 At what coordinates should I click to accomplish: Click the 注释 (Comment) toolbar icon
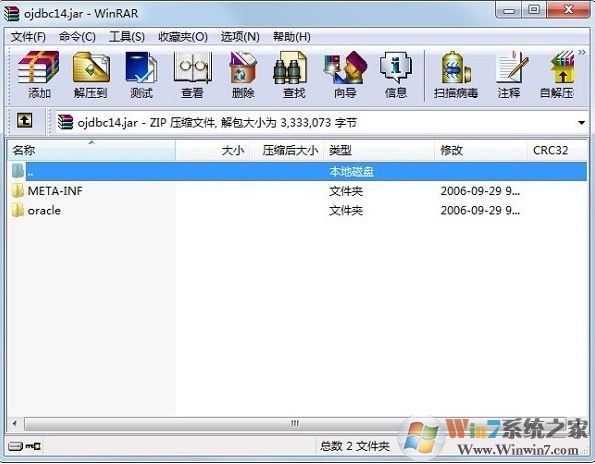[509, 74]
